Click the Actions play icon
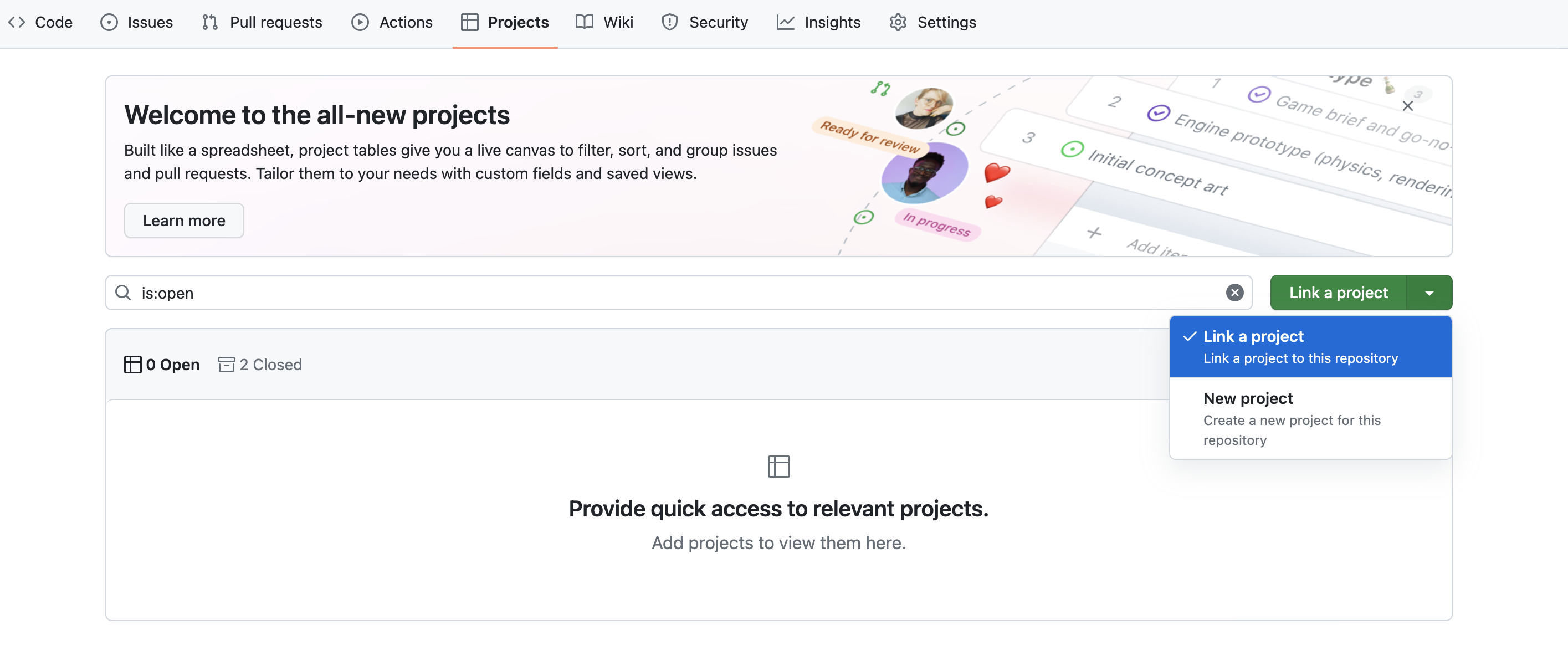 [x=360, y=22]
